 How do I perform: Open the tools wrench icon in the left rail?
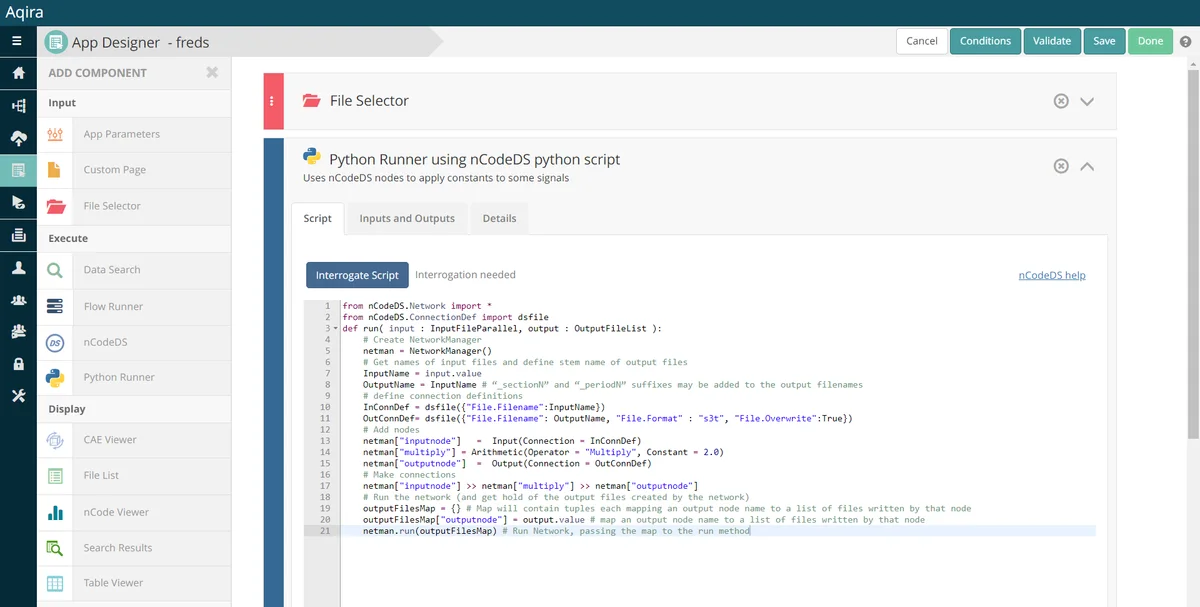(x=18, y=396)
